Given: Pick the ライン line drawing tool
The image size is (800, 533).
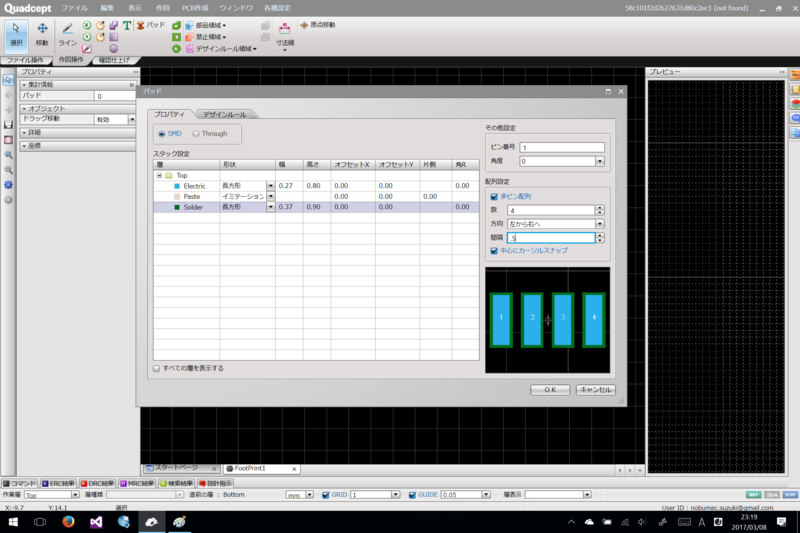Looking at the screenshot, I should point(67,35).
